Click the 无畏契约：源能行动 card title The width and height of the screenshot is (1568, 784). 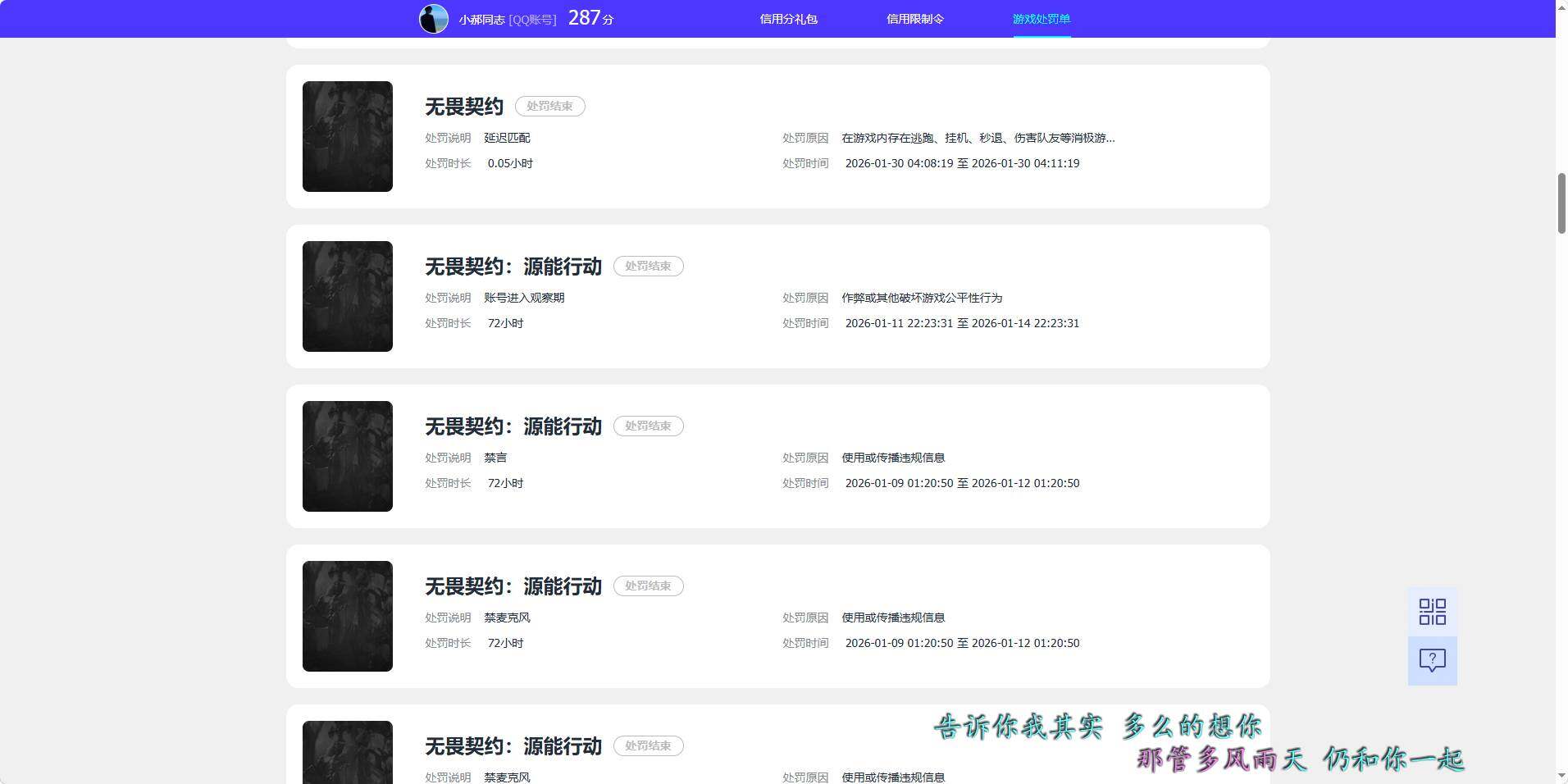pyautogui.click(x=512, y=267)
